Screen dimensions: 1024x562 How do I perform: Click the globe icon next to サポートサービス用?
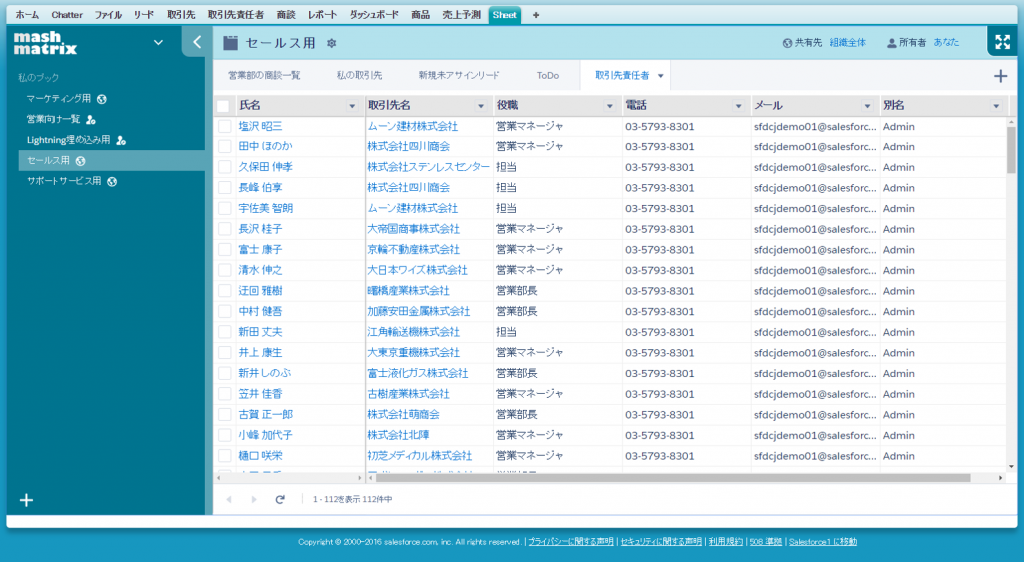112,181
